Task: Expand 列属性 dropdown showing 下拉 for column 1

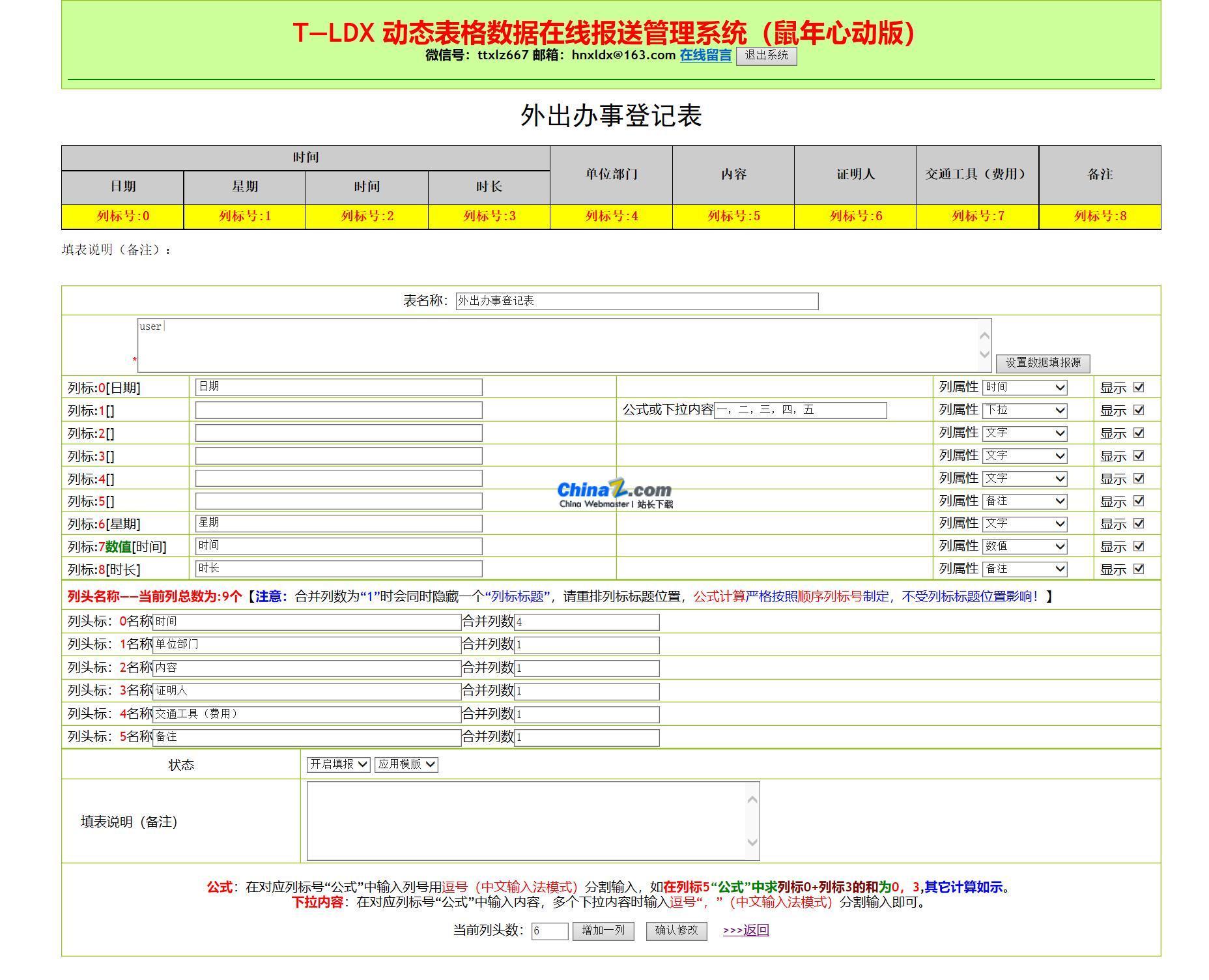Action: pyautogui.click(x=1024, y=411)
